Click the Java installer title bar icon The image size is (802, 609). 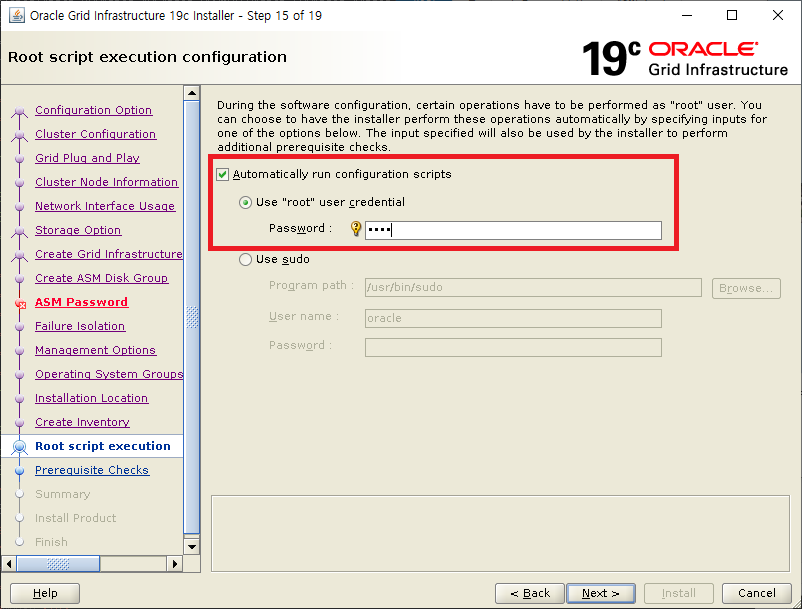point(17,15)
